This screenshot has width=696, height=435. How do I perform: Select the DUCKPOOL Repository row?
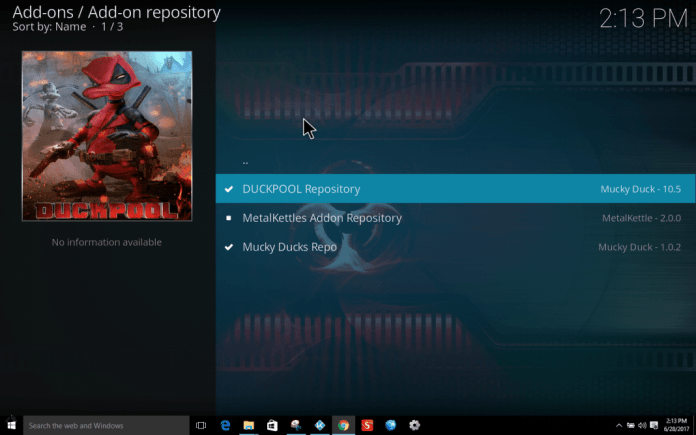point(455,189)
